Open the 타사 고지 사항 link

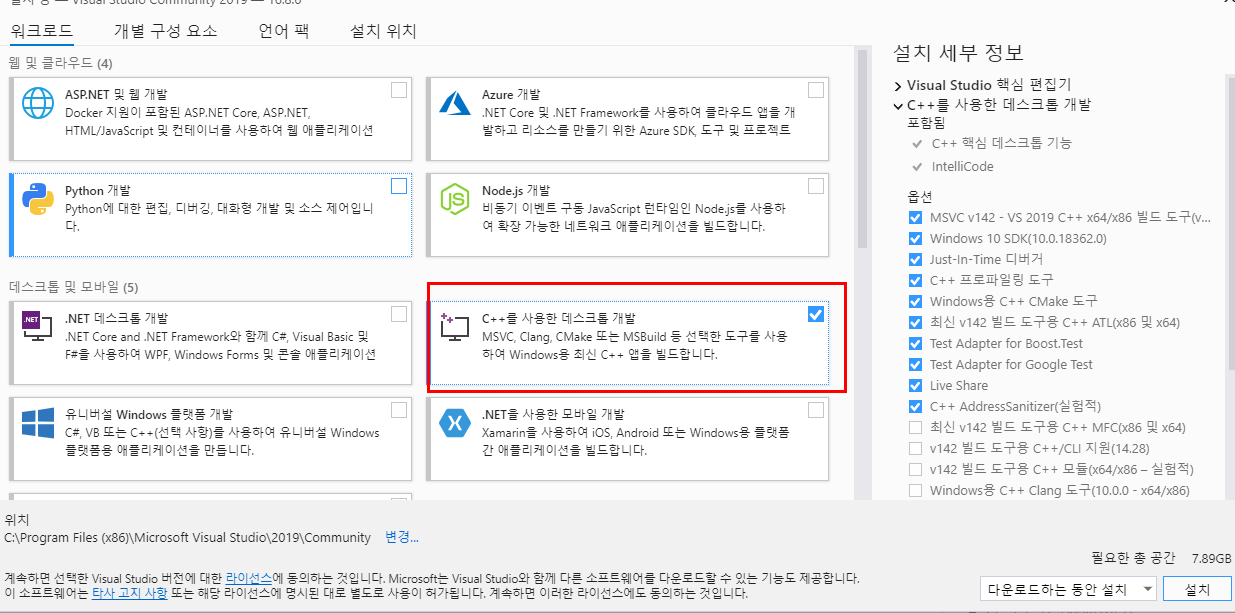point(130,593)
